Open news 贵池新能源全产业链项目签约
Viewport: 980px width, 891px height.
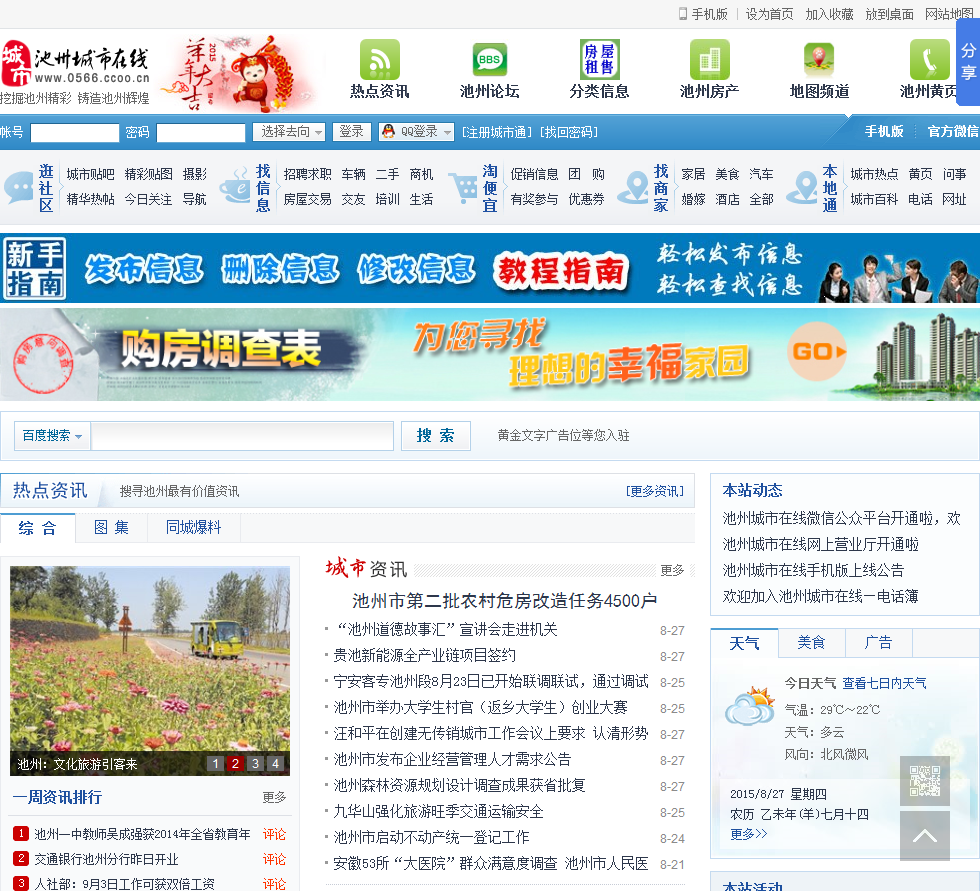(424, 655)
